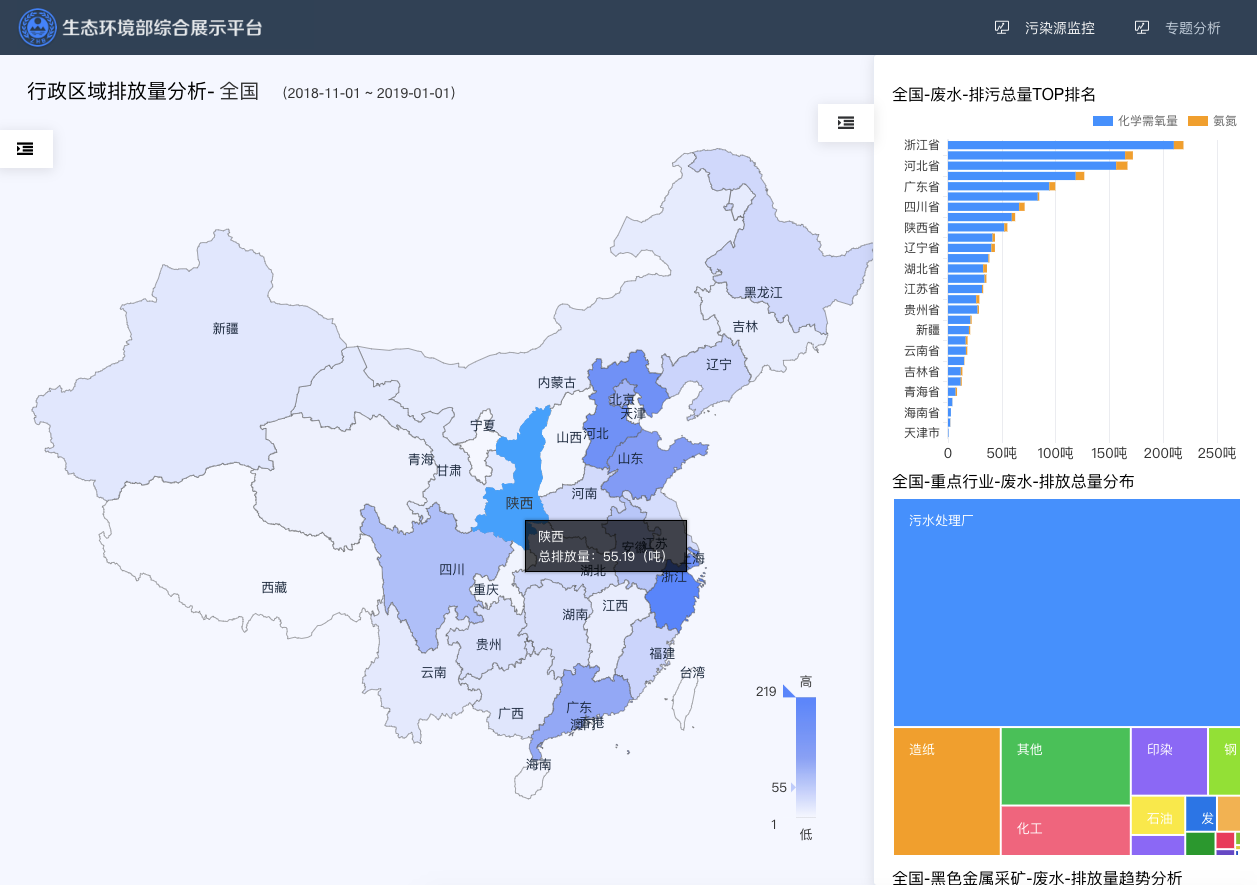The height and width of the screenshot is (885, 1257).
Task: Select 辽宁 on the map
Action: click(719, 365)
